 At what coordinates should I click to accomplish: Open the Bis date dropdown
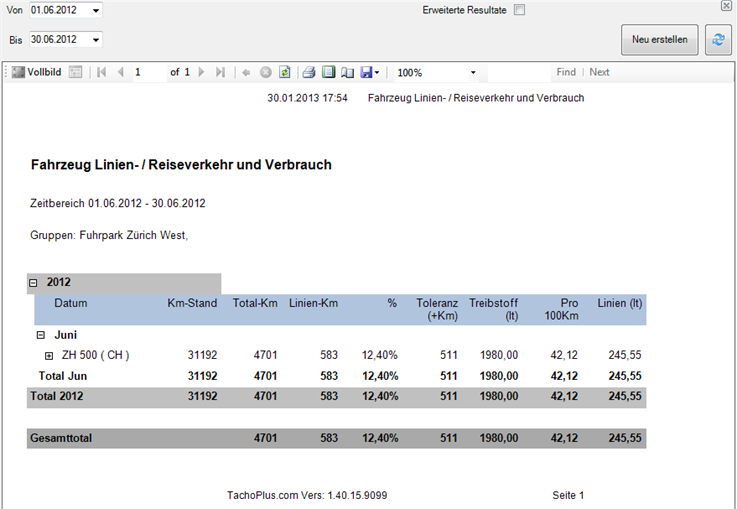click(95, 40)
